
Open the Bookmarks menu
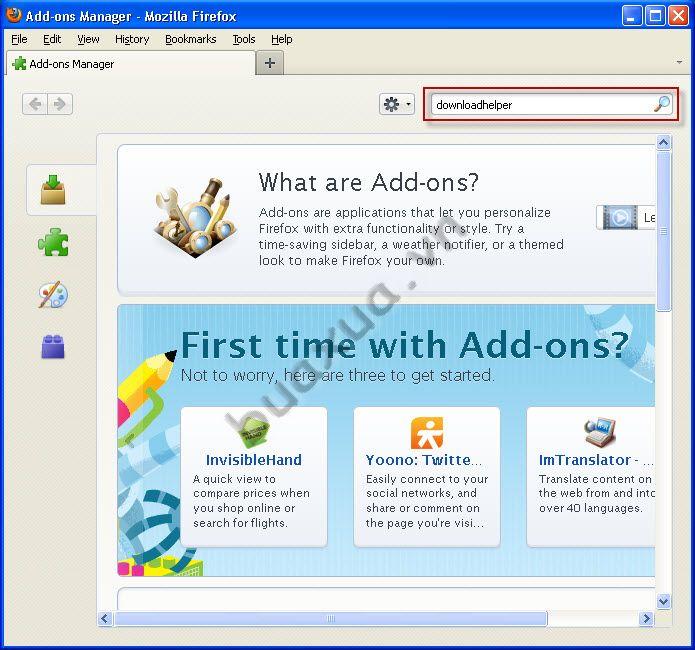(x=191, y=39)
